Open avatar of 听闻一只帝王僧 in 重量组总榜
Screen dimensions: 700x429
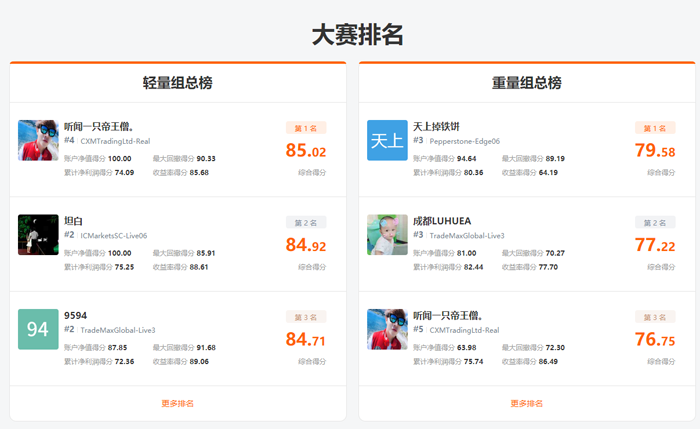click(x=387, y=329)
